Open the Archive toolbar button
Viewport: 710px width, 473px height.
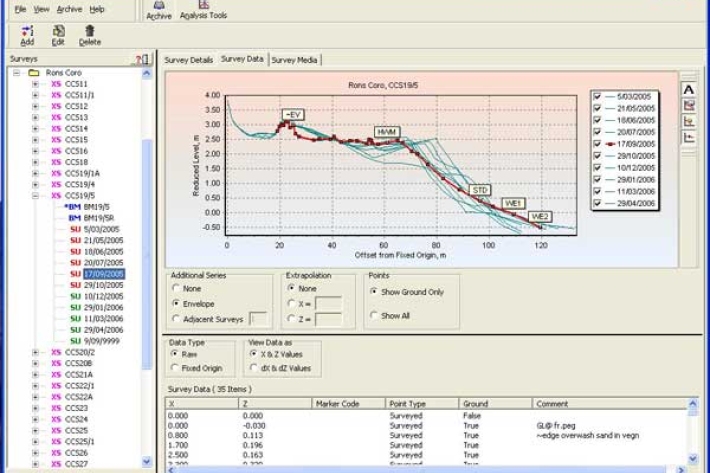tap(158, 10)
